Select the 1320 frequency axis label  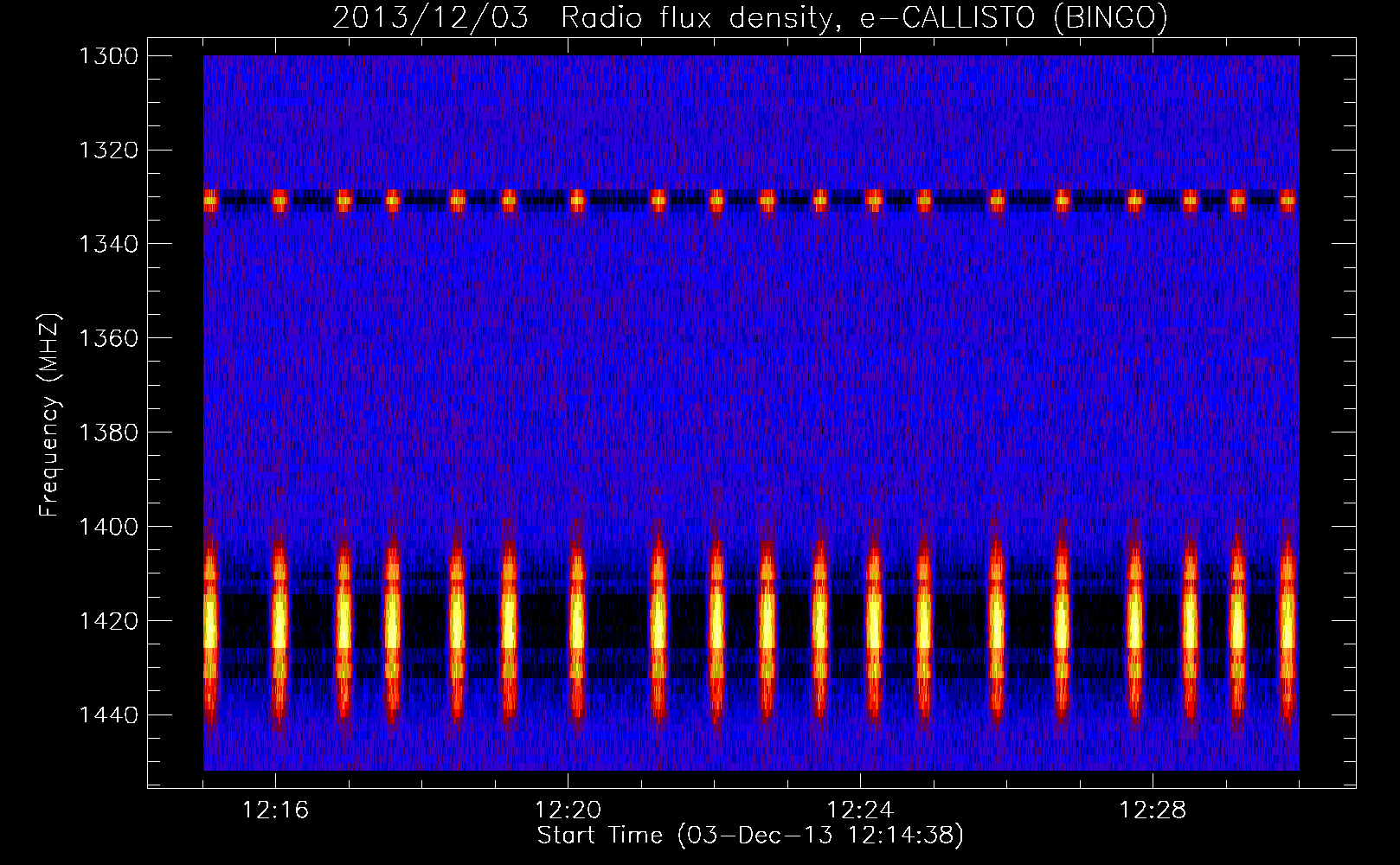click(108, 151)
